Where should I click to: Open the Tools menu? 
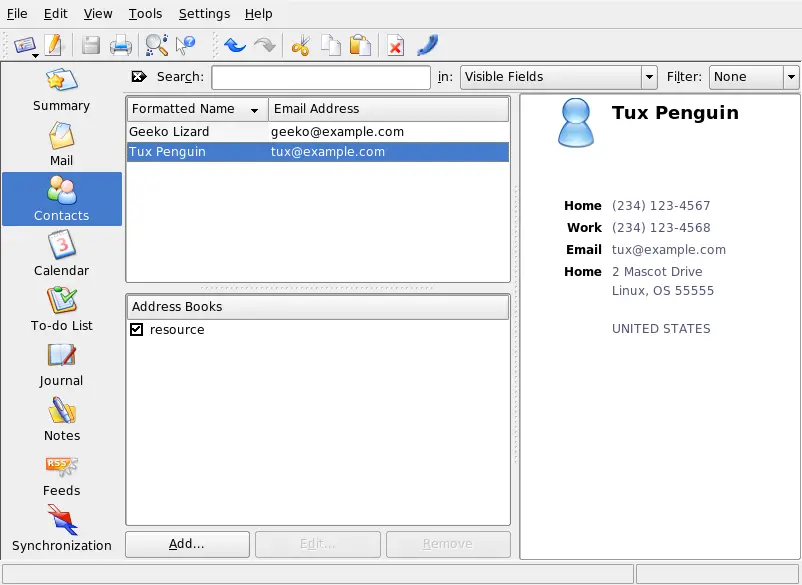point(145,14)
